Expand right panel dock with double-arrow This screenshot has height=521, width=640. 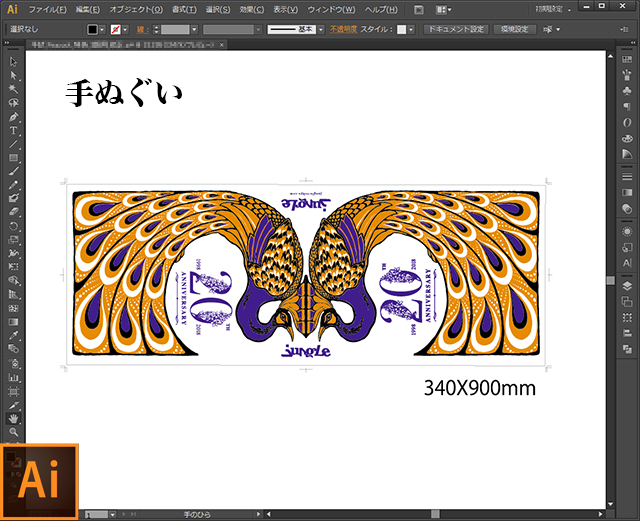(x=633, y=42)
